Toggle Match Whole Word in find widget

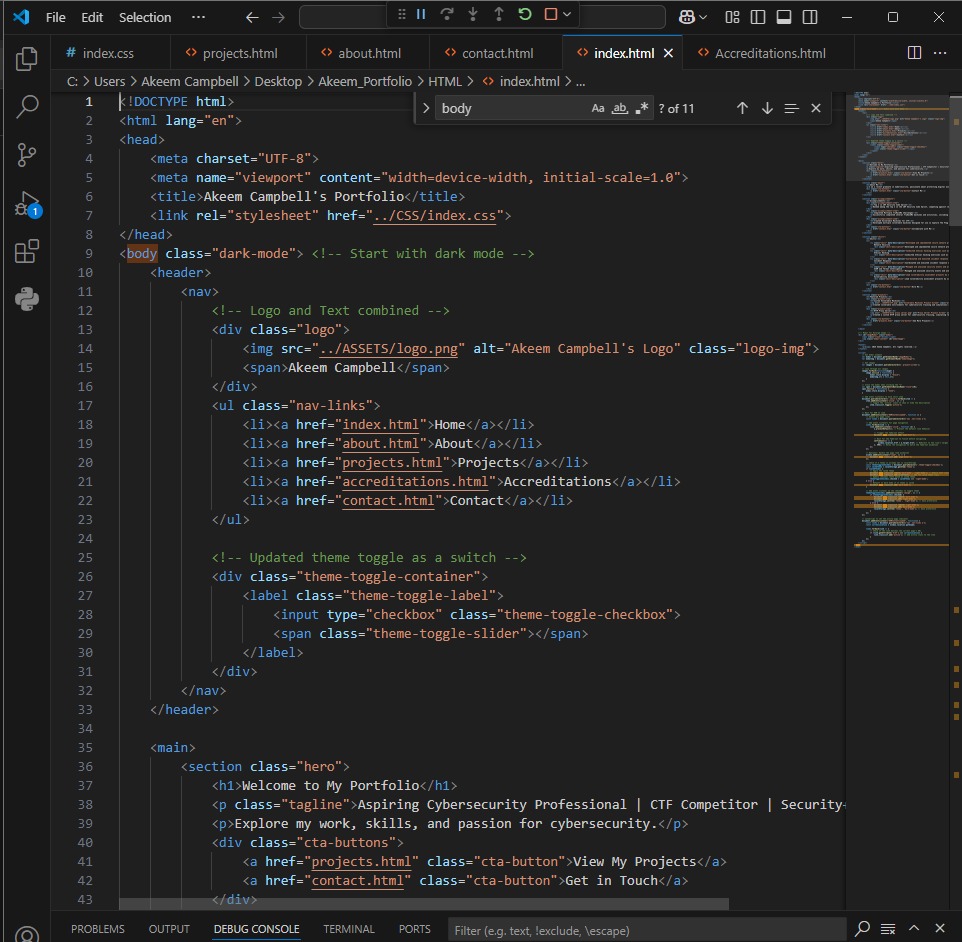(x=620, y=109)
